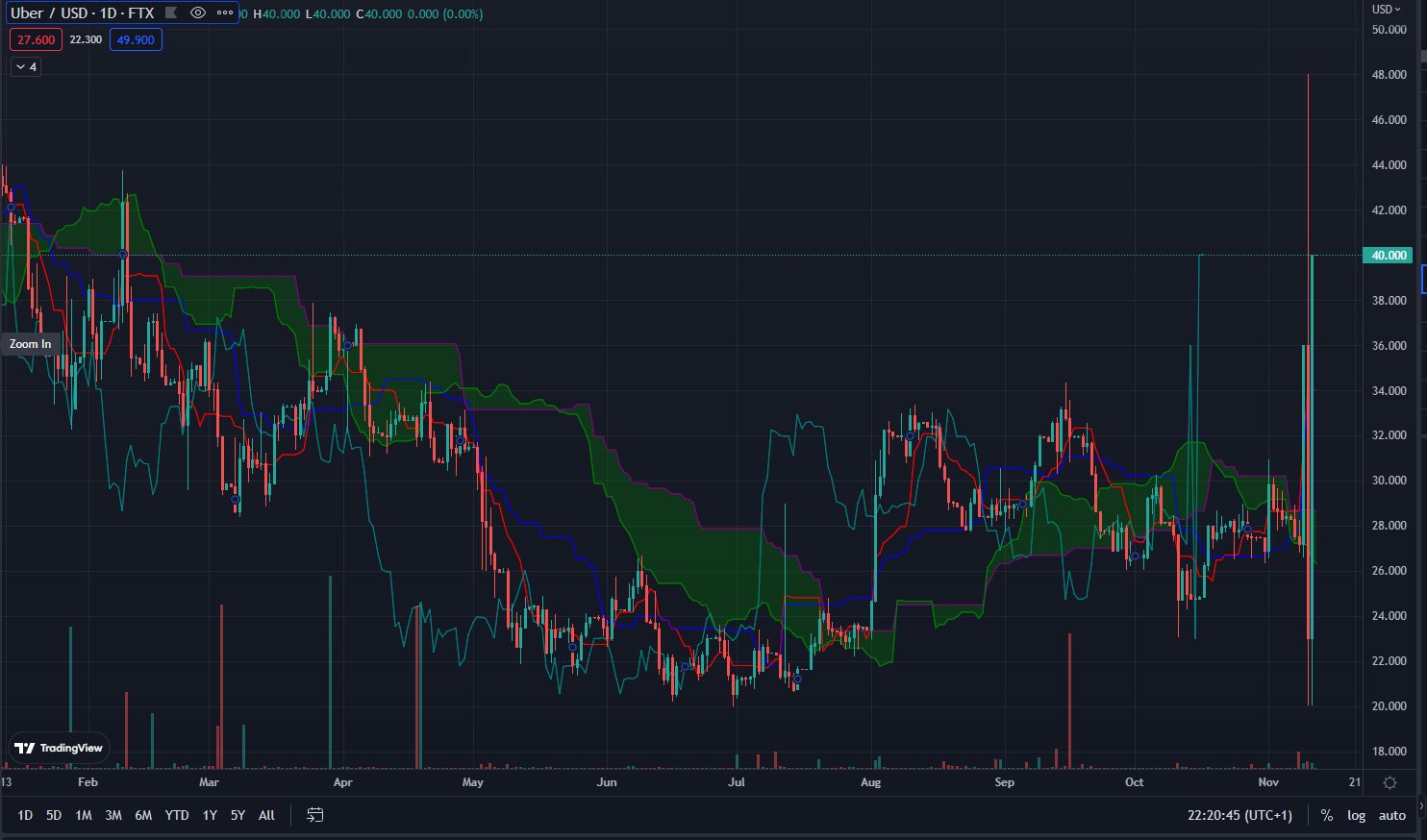
Task: Click the Jul label on the time axis
Action: [x=736, y=782]
